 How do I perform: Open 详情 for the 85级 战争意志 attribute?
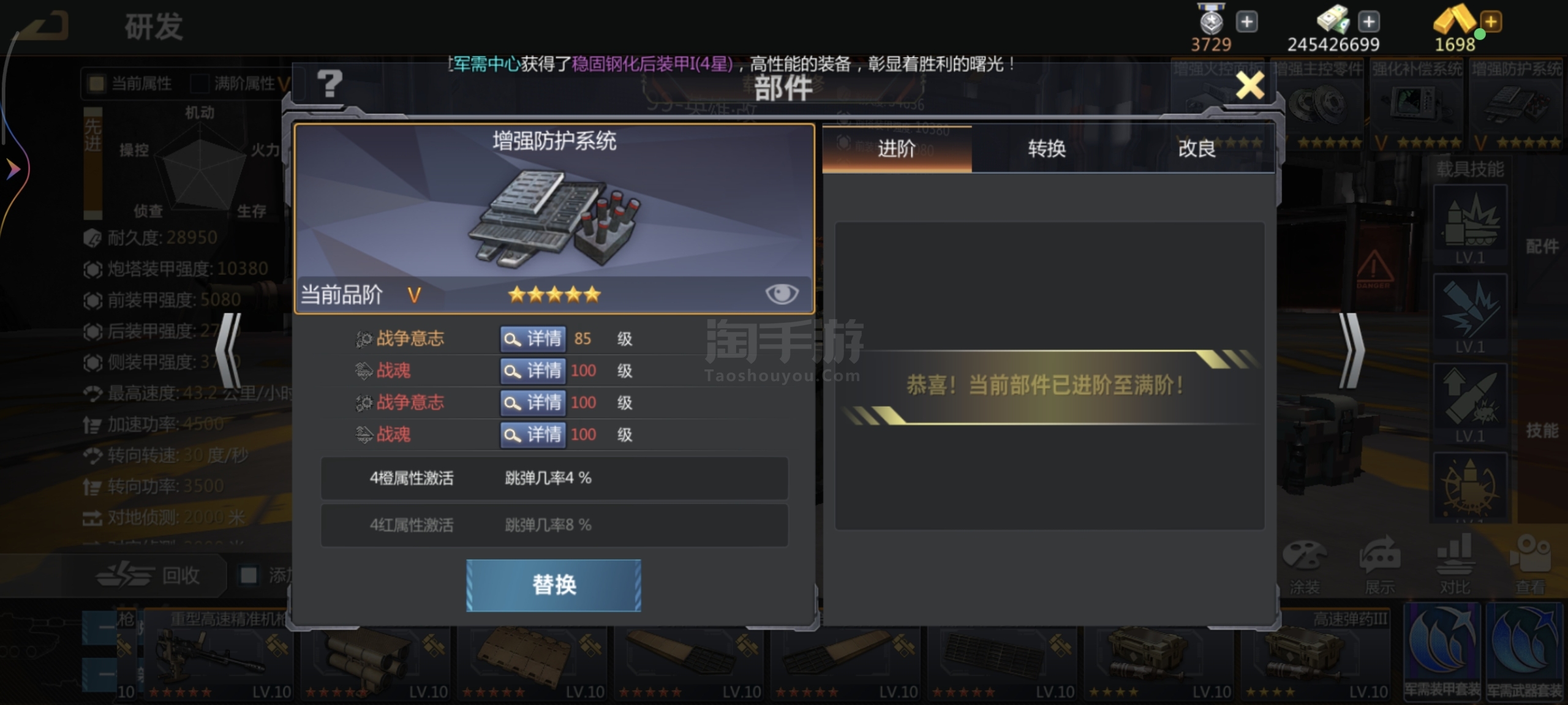pos(532,339)
